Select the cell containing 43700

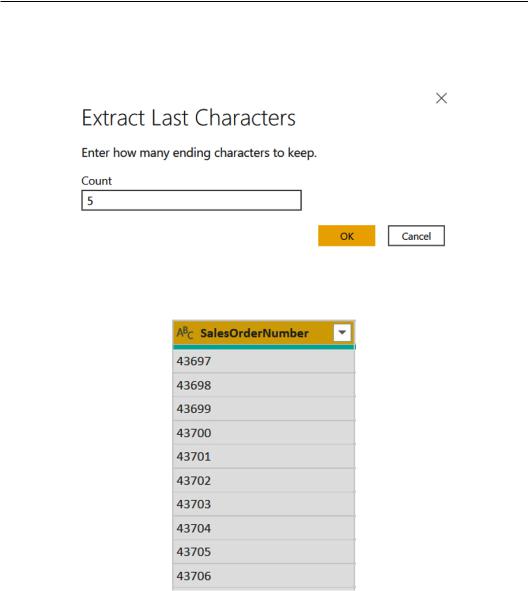pyautogui.click(x=264, y=433)
